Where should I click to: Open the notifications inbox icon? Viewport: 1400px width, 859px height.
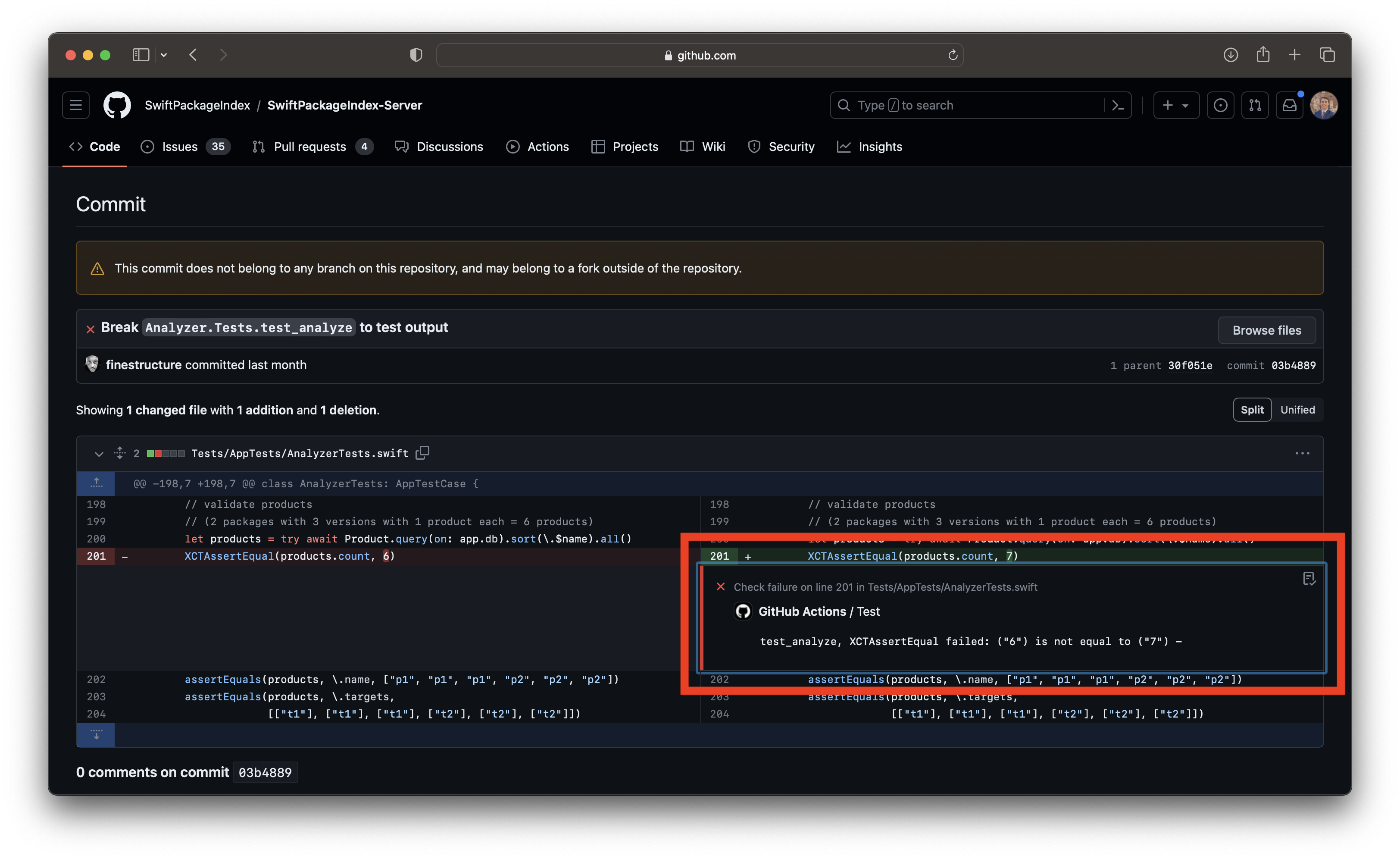click(x=1289, y=105)
